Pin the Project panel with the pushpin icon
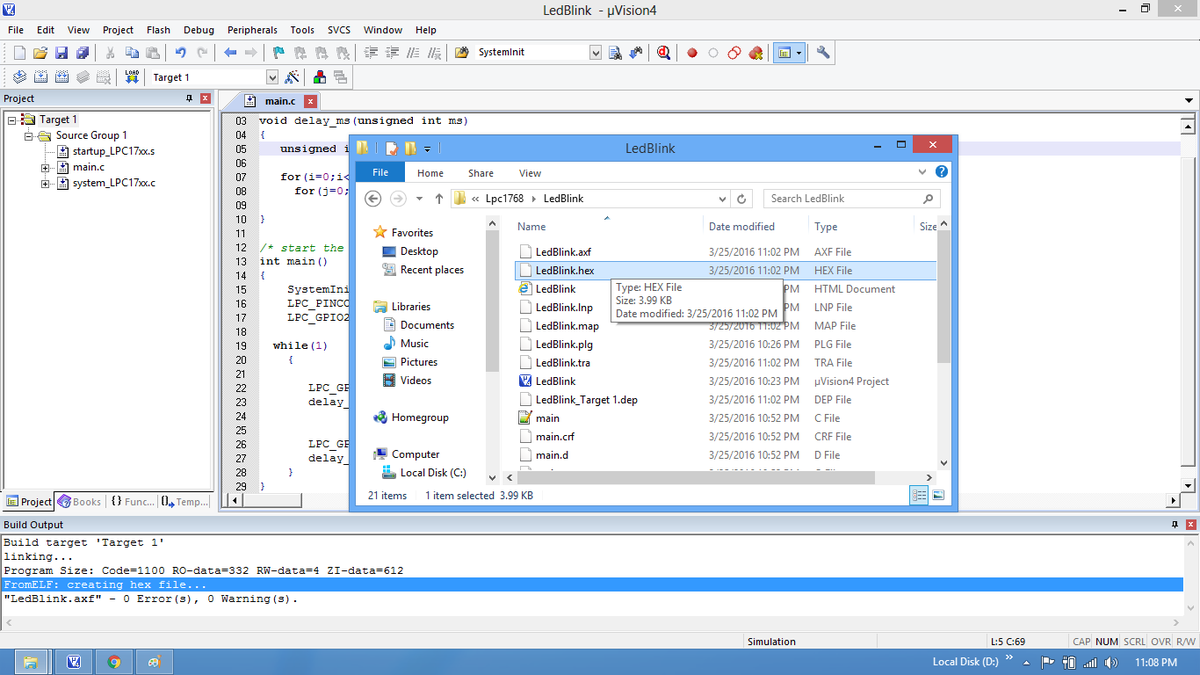Screen dimensions: 1200x675 190,98
